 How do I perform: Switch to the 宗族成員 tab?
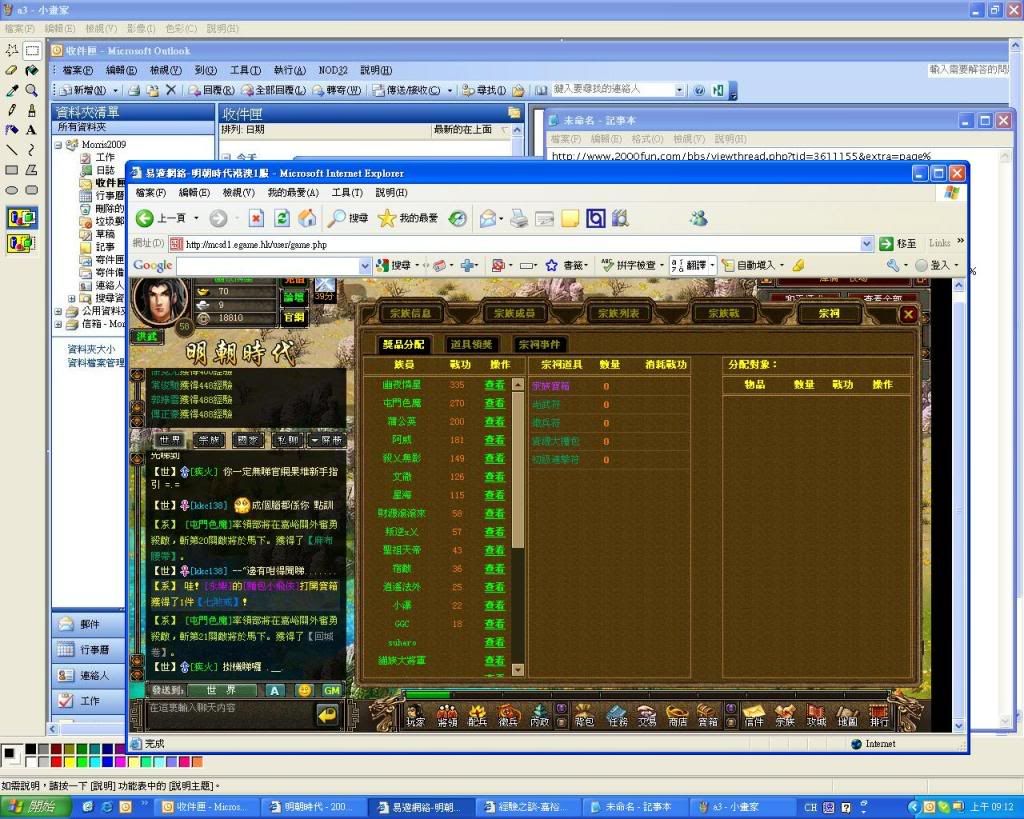click(x=514, y=313)
